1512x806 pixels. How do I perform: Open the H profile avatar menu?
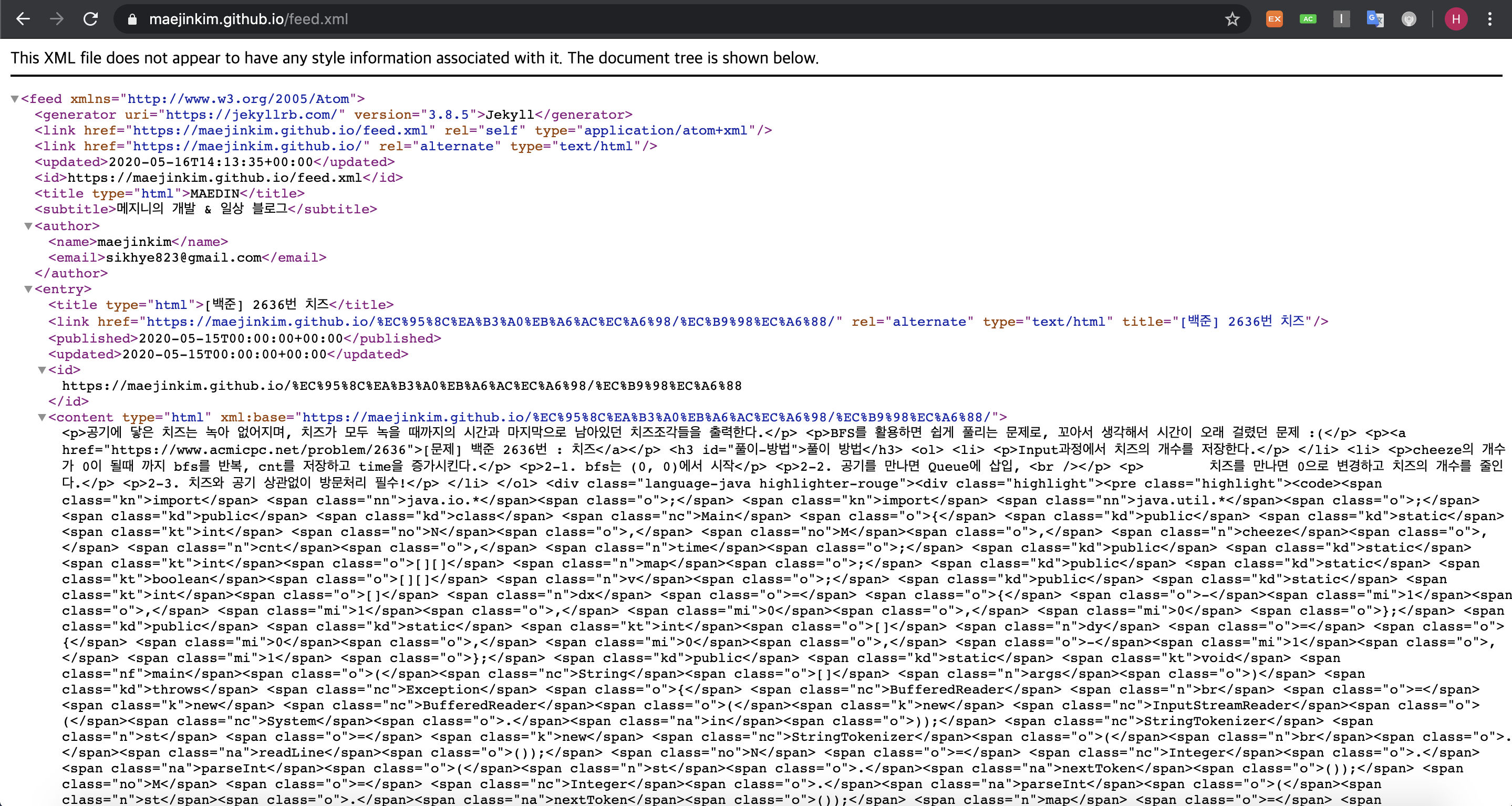coord(1456,19)
